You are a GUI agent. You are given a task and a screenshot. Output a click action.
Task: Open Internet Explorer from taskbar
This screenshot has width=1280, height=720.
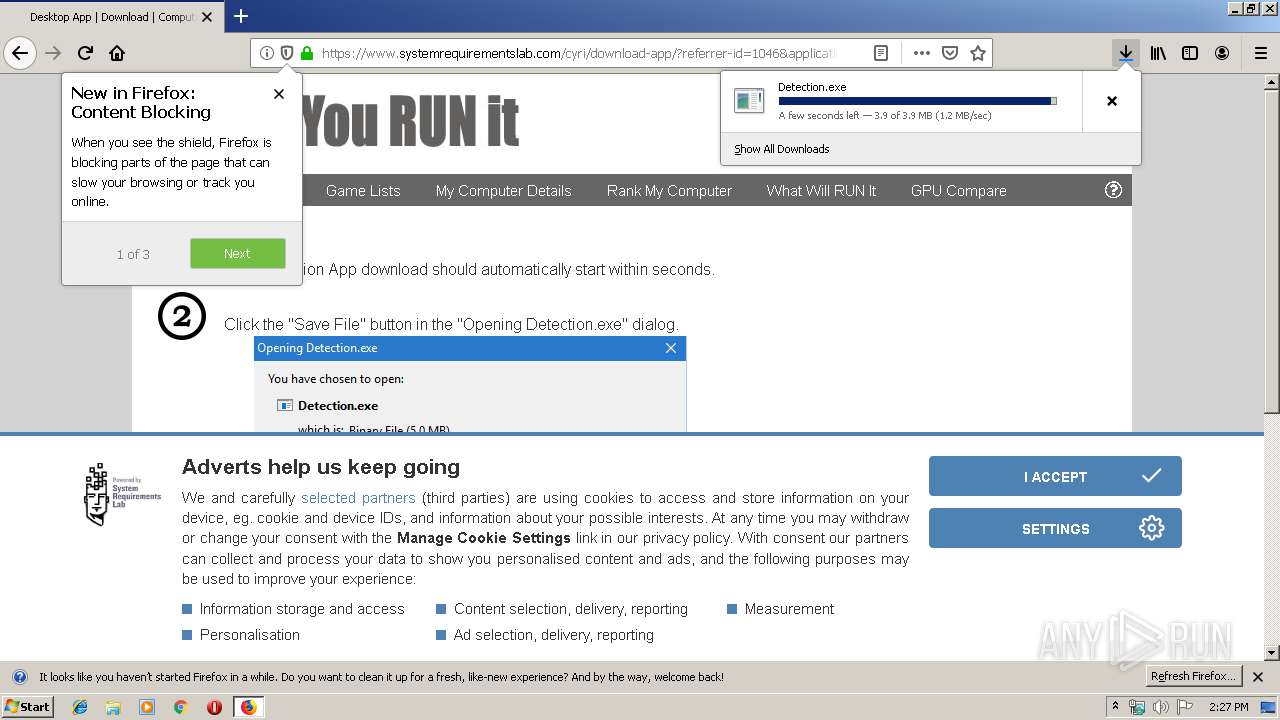[80, 707]
